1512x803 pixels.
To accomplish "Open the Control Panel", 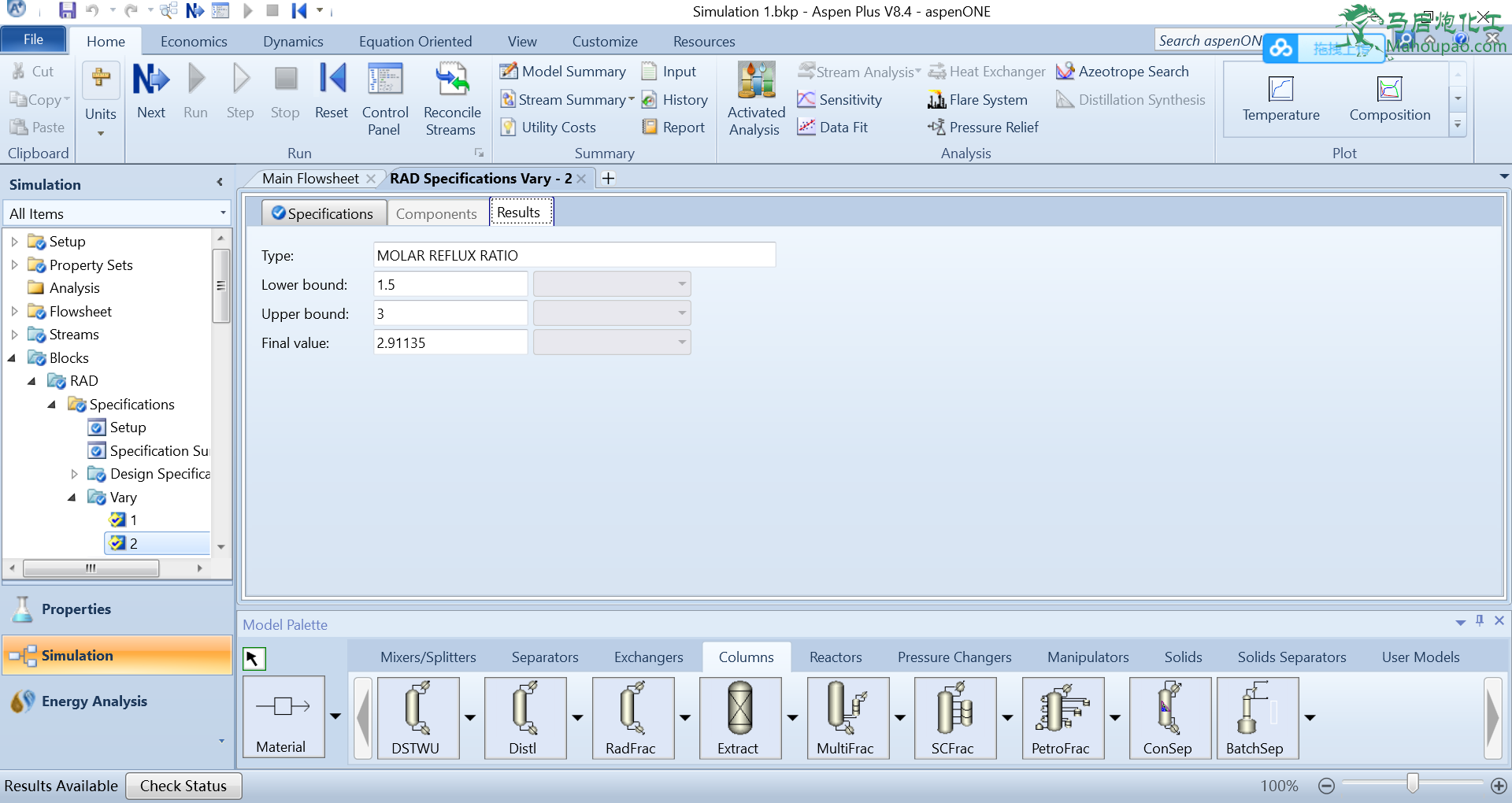I will 385,99.
